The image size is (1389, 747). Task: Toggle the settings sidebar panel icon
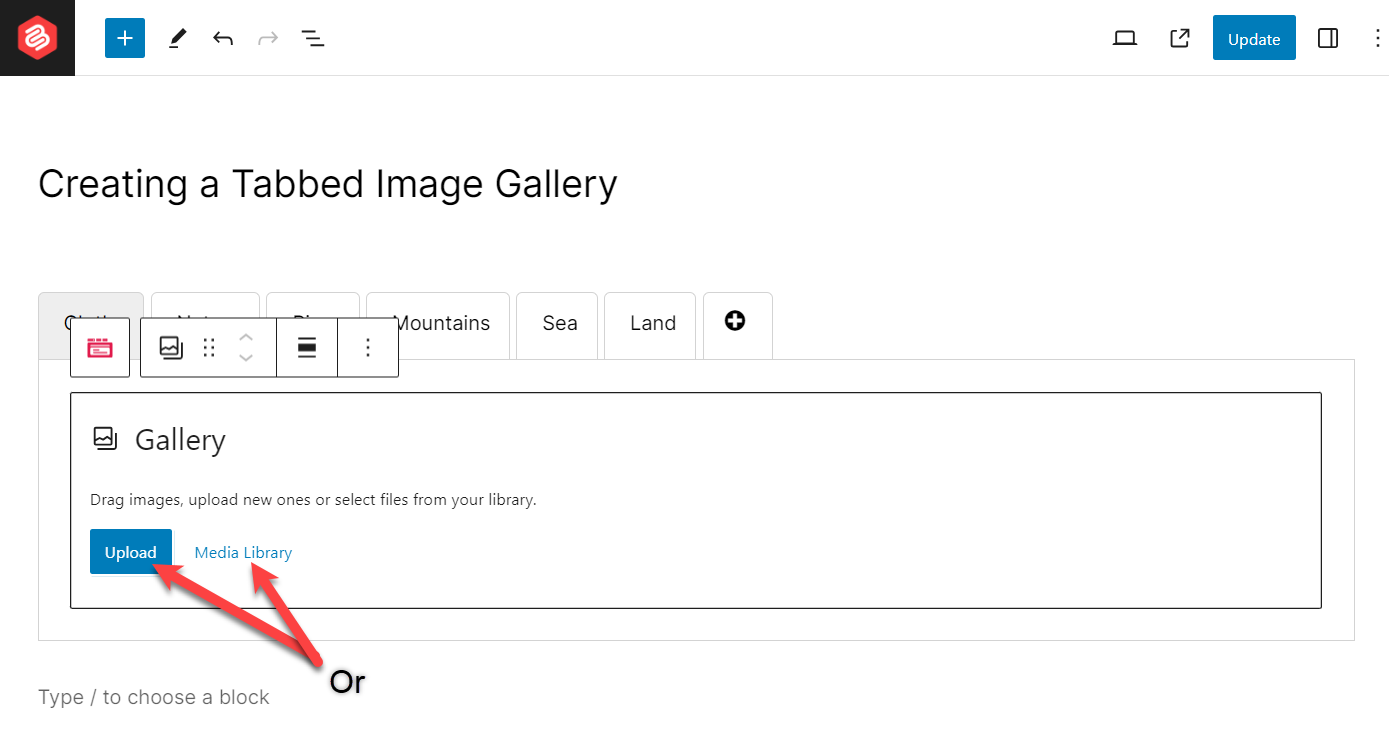1327,37
